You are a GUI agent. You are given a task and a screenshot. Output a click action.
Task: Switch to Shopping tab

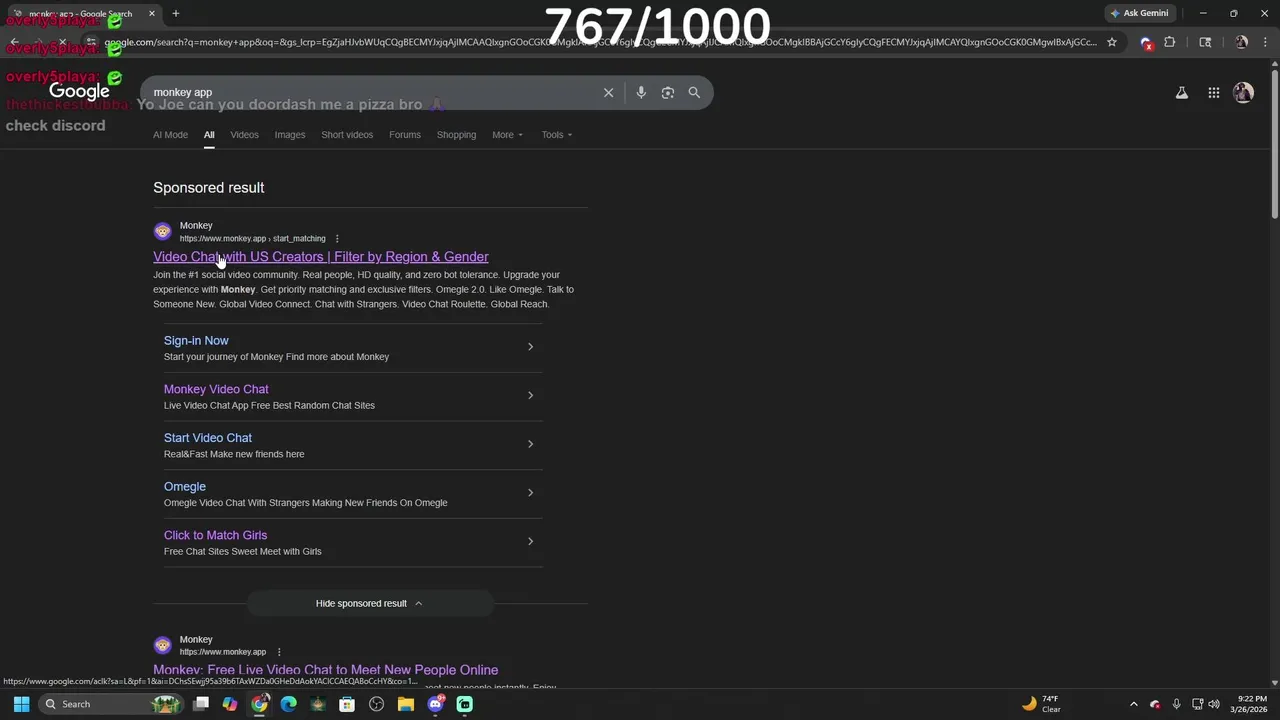pos(456,135)
